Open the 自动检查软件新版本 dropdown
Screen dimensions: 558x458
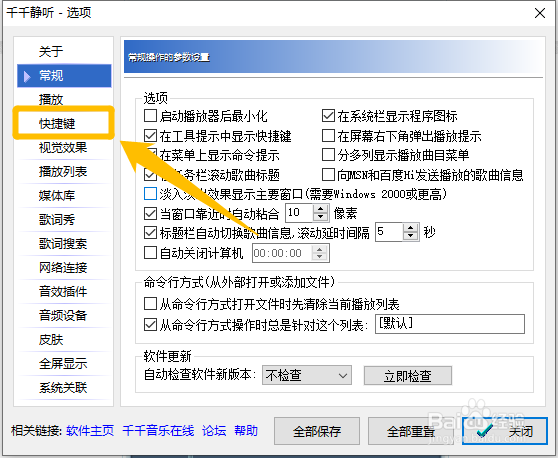(x=307, y=375)
